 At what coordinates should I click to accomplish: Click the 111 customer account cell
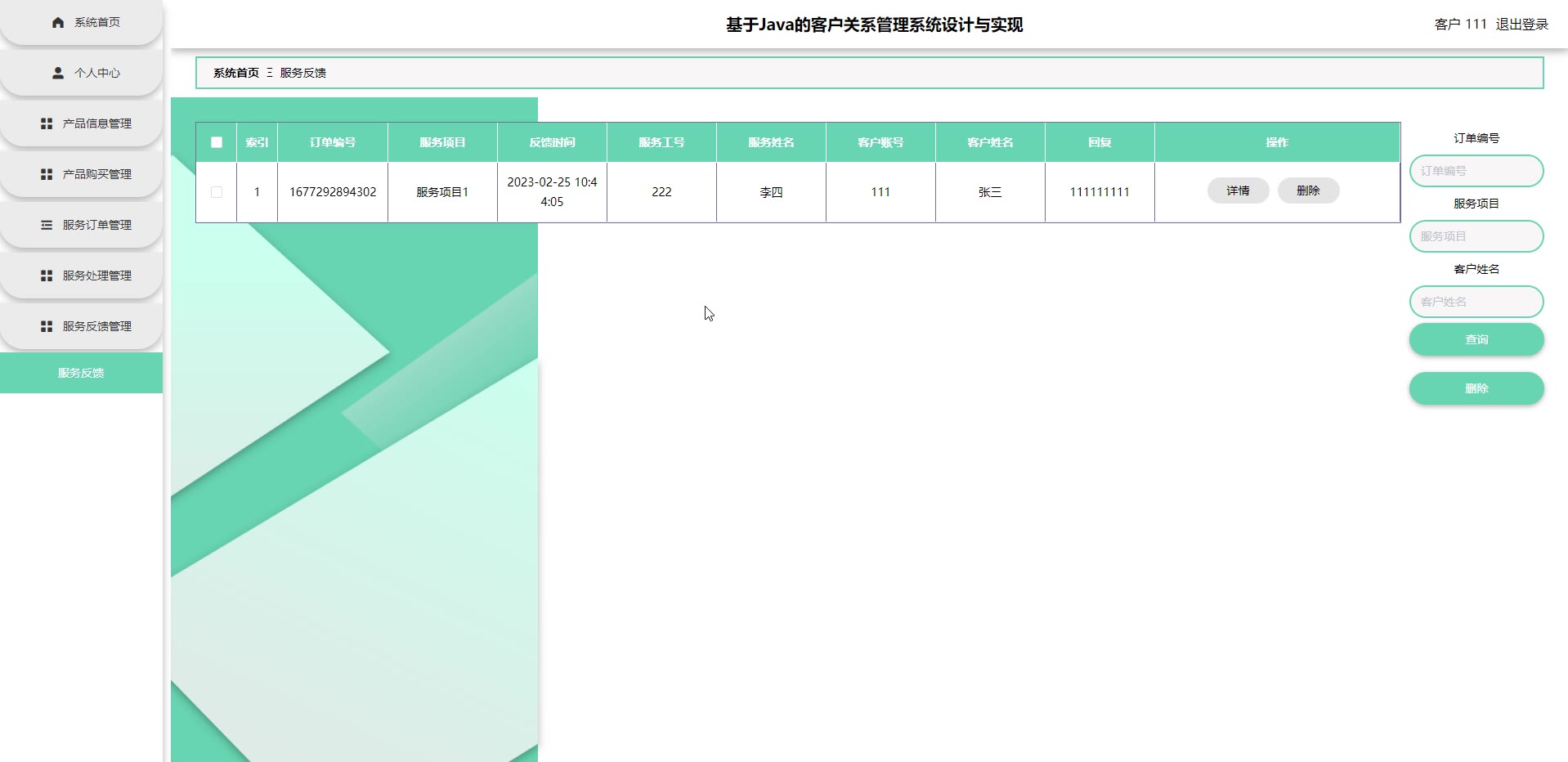coord(880,192)
